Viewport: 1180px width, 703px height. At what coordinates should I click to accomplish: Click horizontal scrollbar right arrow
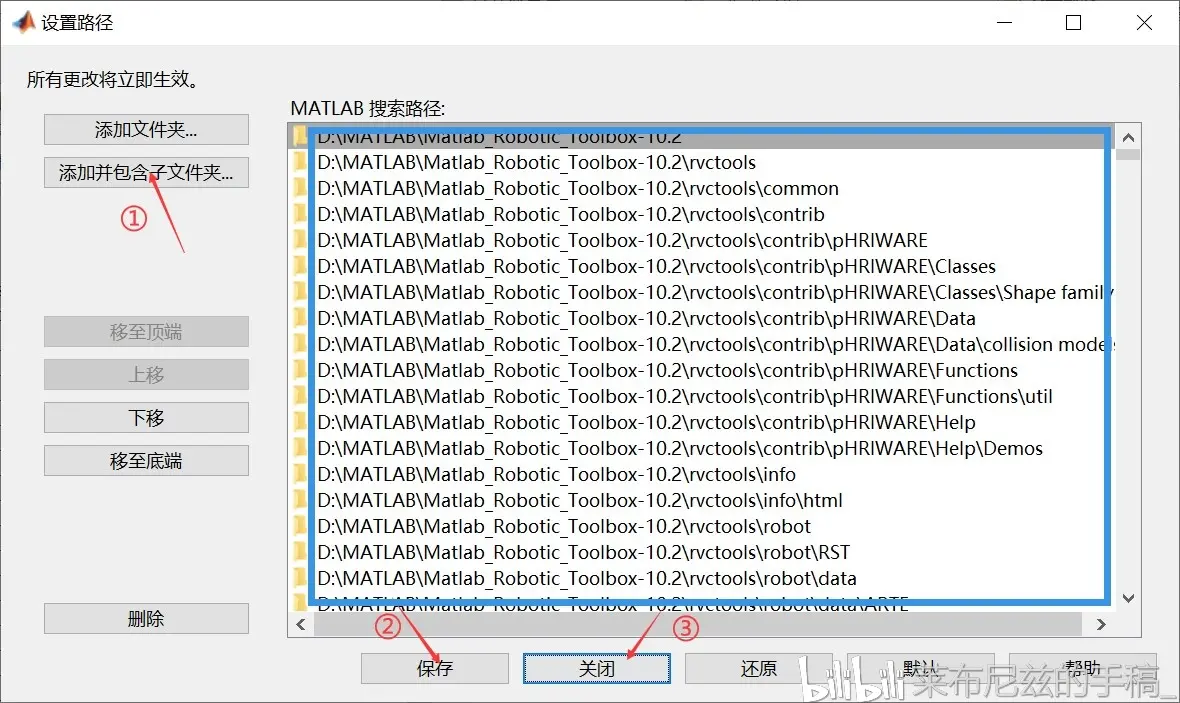tap(1101, 624)
